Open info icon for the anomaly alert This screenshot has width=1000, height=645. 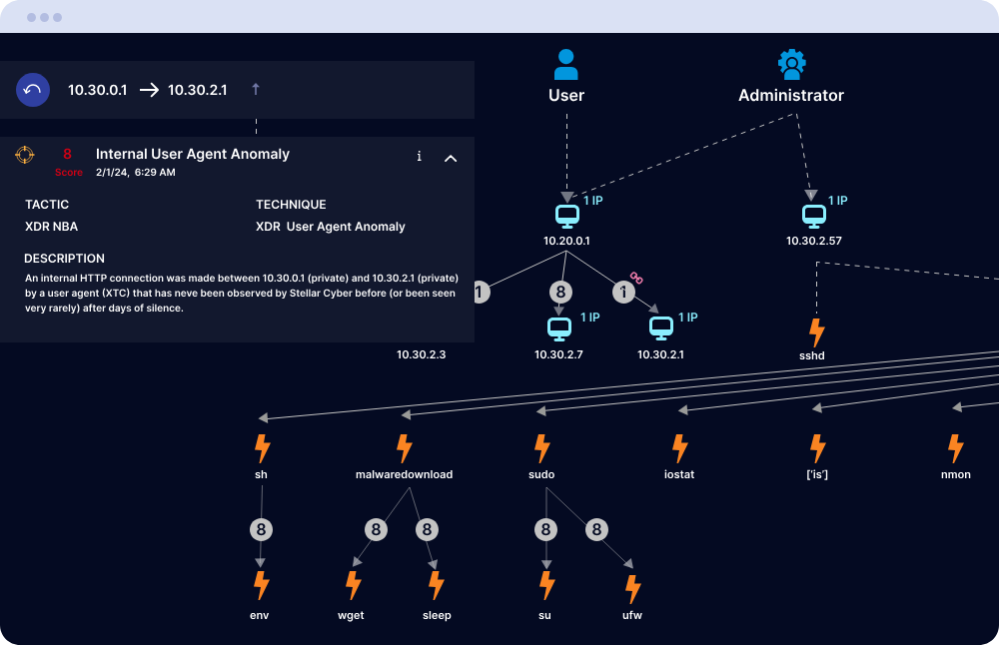point(419,156)
